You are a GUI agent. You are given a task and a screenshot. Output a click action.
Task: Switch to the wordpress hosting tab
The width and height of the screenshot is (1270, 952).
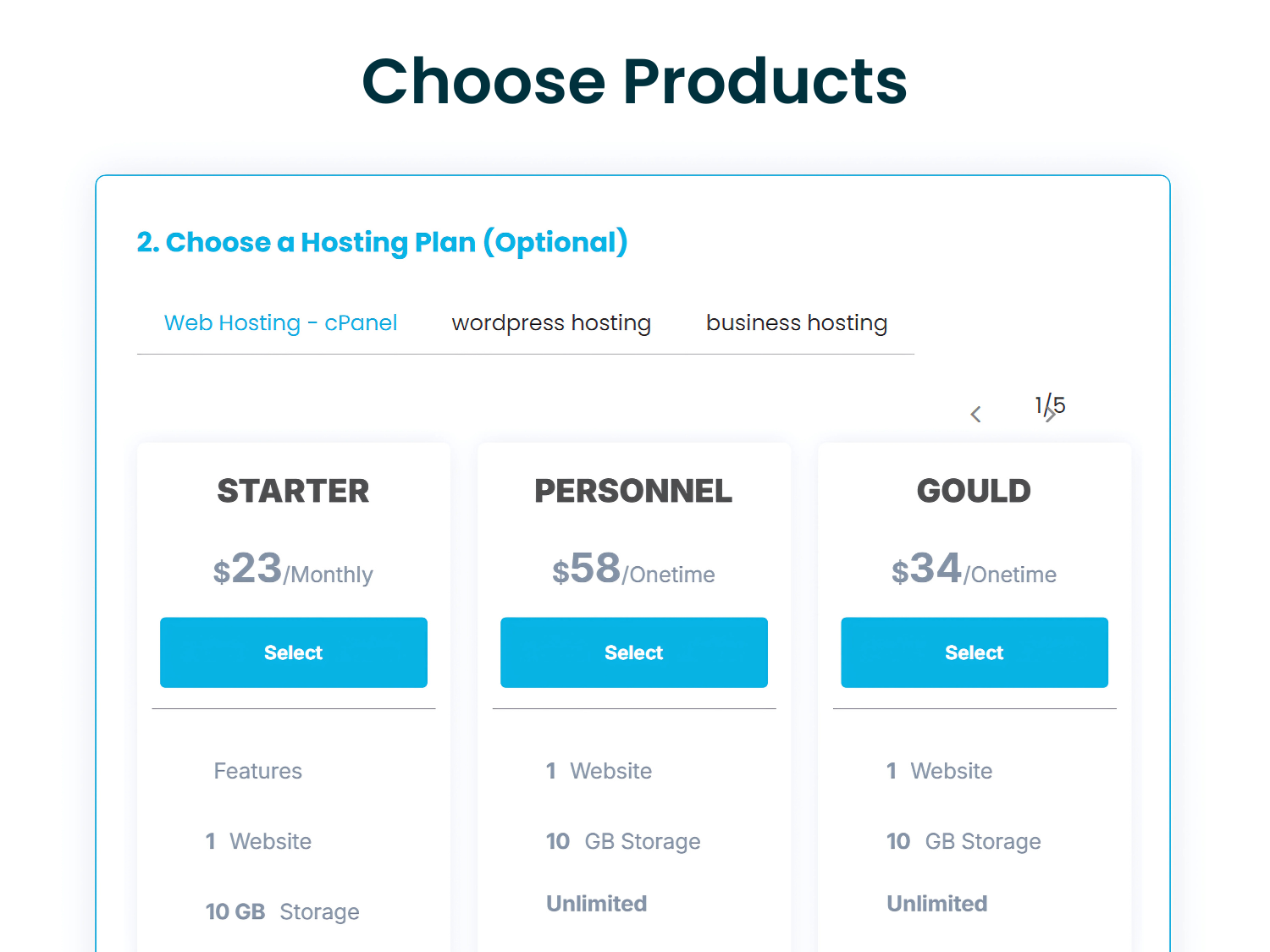[x=551, y=322]
